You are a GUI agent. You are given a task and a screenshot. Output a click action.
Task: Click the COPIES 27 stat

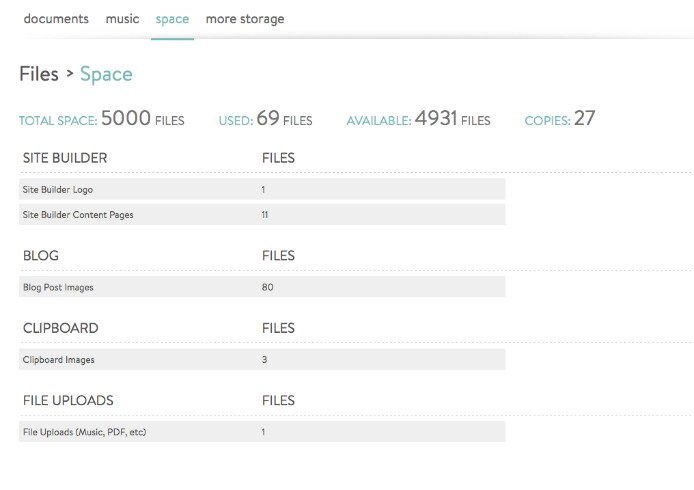pos(560,119)
